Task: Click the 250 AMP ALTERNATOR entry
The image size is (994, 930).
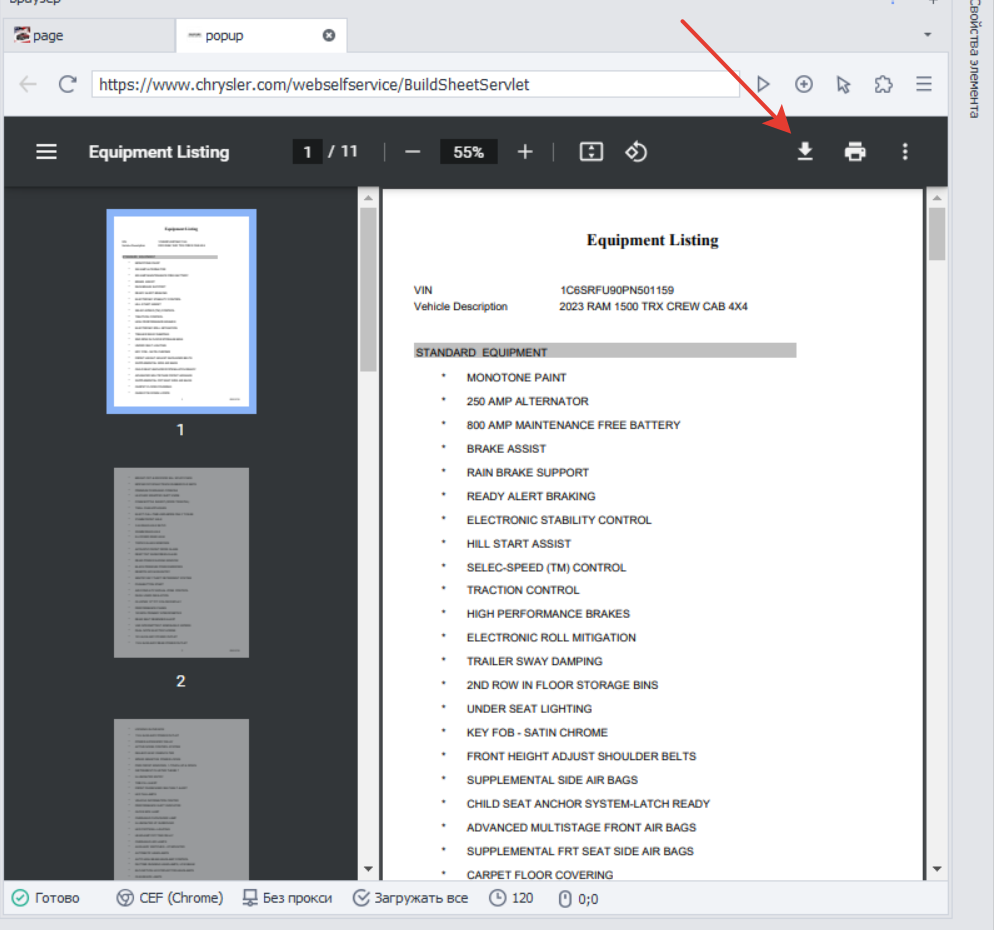Action: point(527,401)
